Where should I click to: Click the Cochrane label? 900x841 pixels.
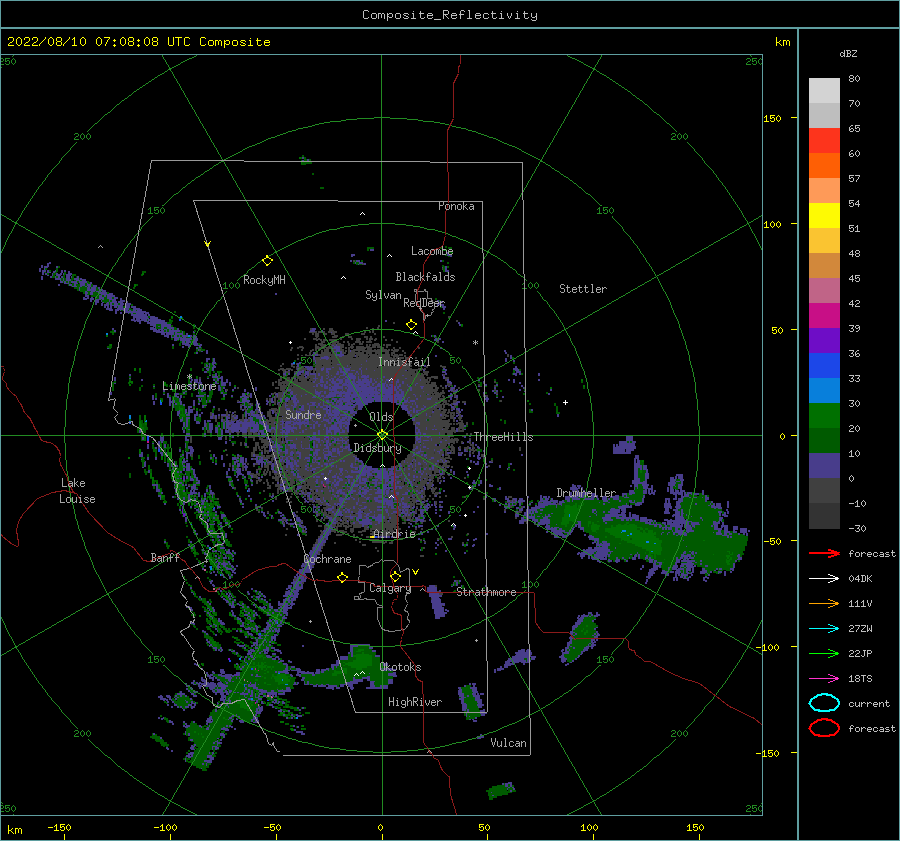(327, 559)
